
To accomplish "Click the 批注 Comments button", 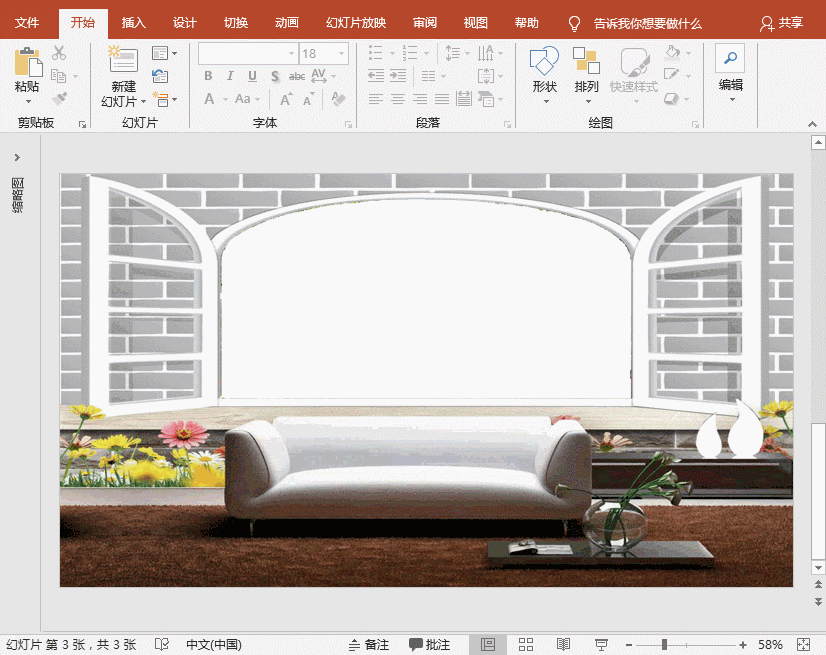I will [x=429, y=644].
